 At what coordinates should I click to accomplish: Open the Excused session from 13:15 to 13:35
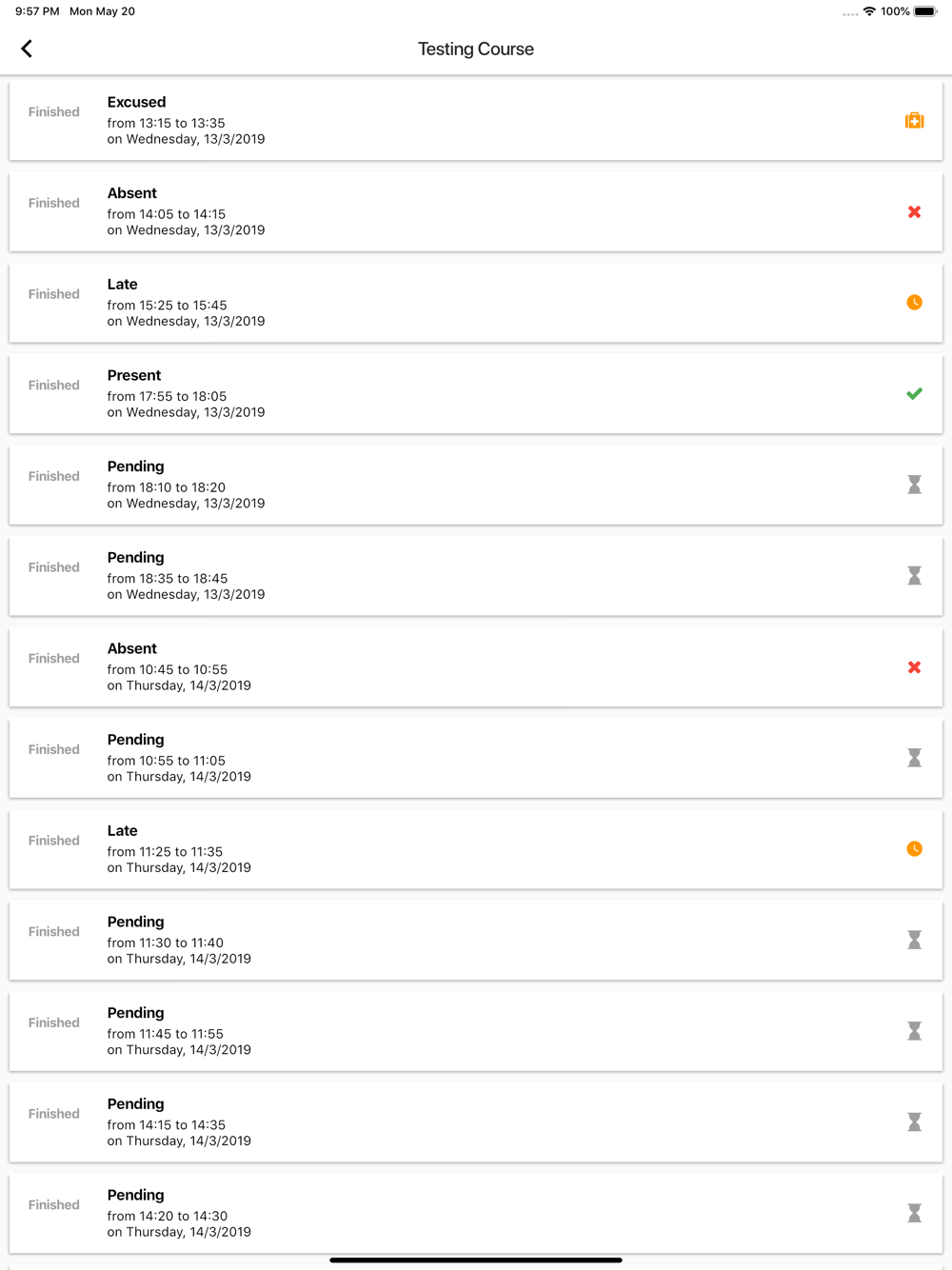(x=476, y=120)
